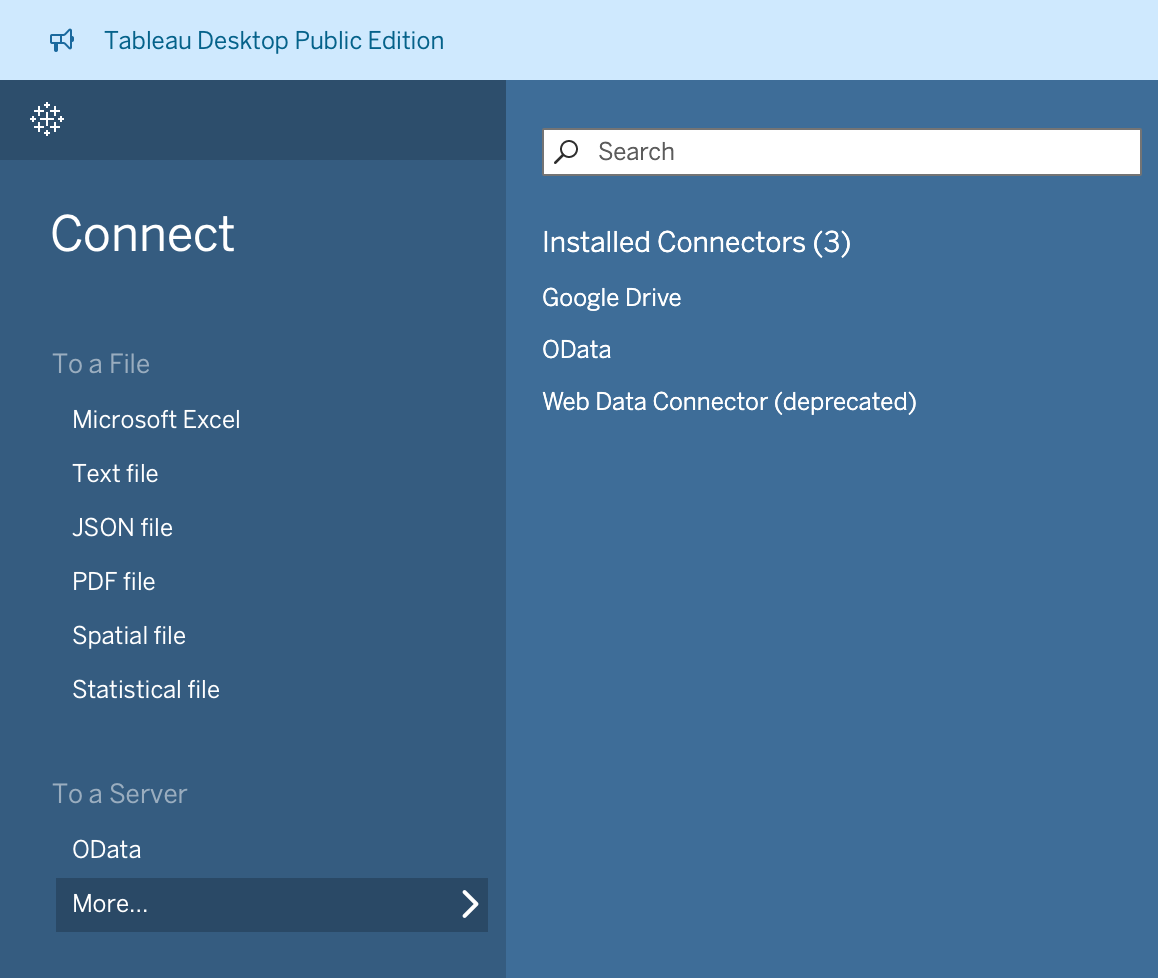The image size is (1158, 978).
Task: Choose OData from Installed Connectors list
Action: (x=577, y=349)
